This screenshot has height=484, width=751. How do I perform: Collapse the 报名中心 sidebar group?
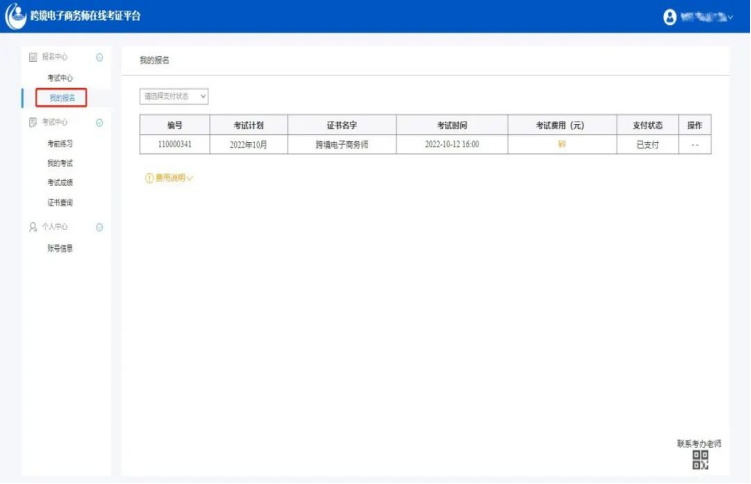tap(99, 58)
